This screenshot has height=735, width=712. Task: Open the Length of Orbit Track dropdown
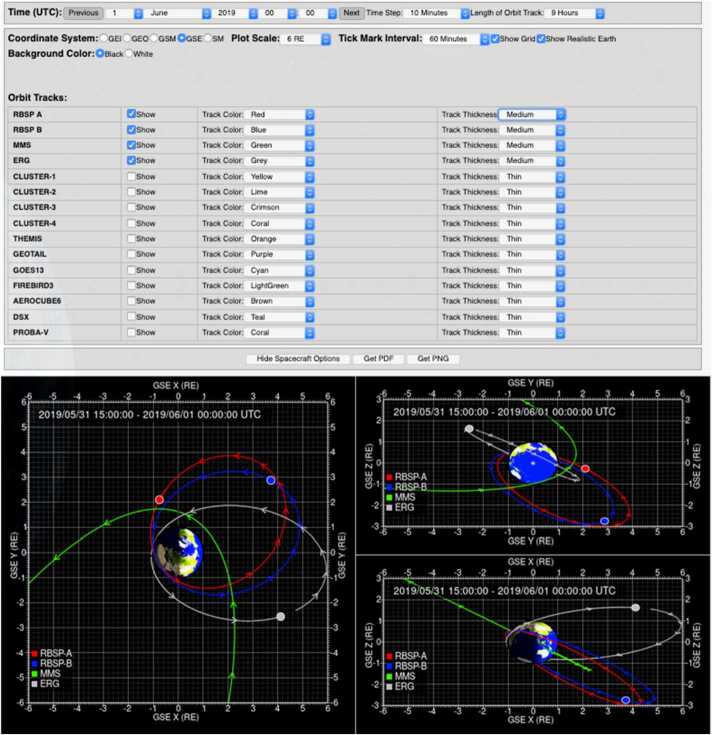click(575, 13)
